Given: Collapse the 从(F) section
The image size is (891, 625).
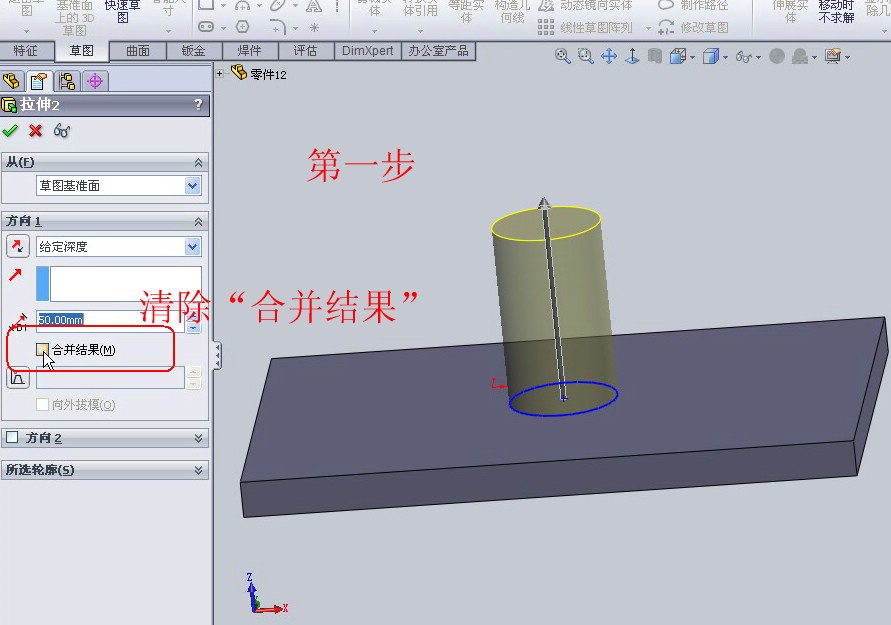Looking at the screenshot, I should [x=198, y=162].
